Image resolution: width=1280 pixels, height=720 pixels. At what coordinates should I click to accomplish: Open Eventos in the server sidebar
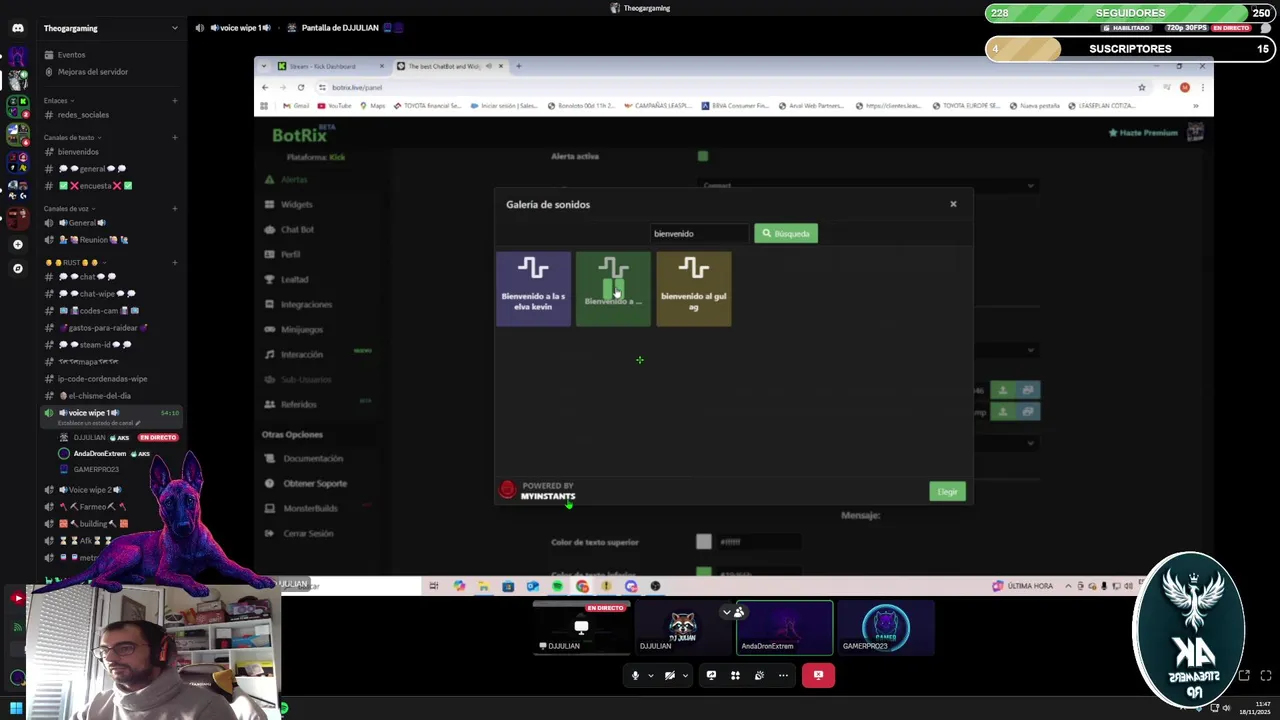coord(71,55)
